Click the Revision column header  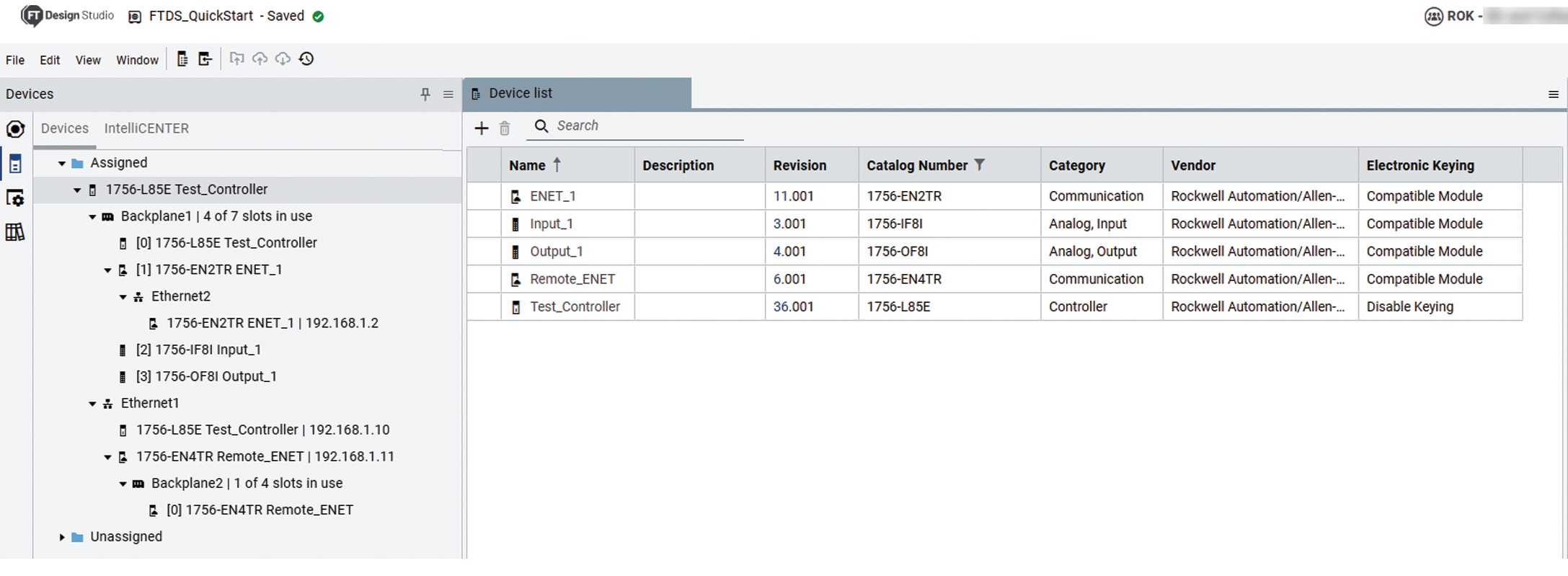[x=812, y=165]
